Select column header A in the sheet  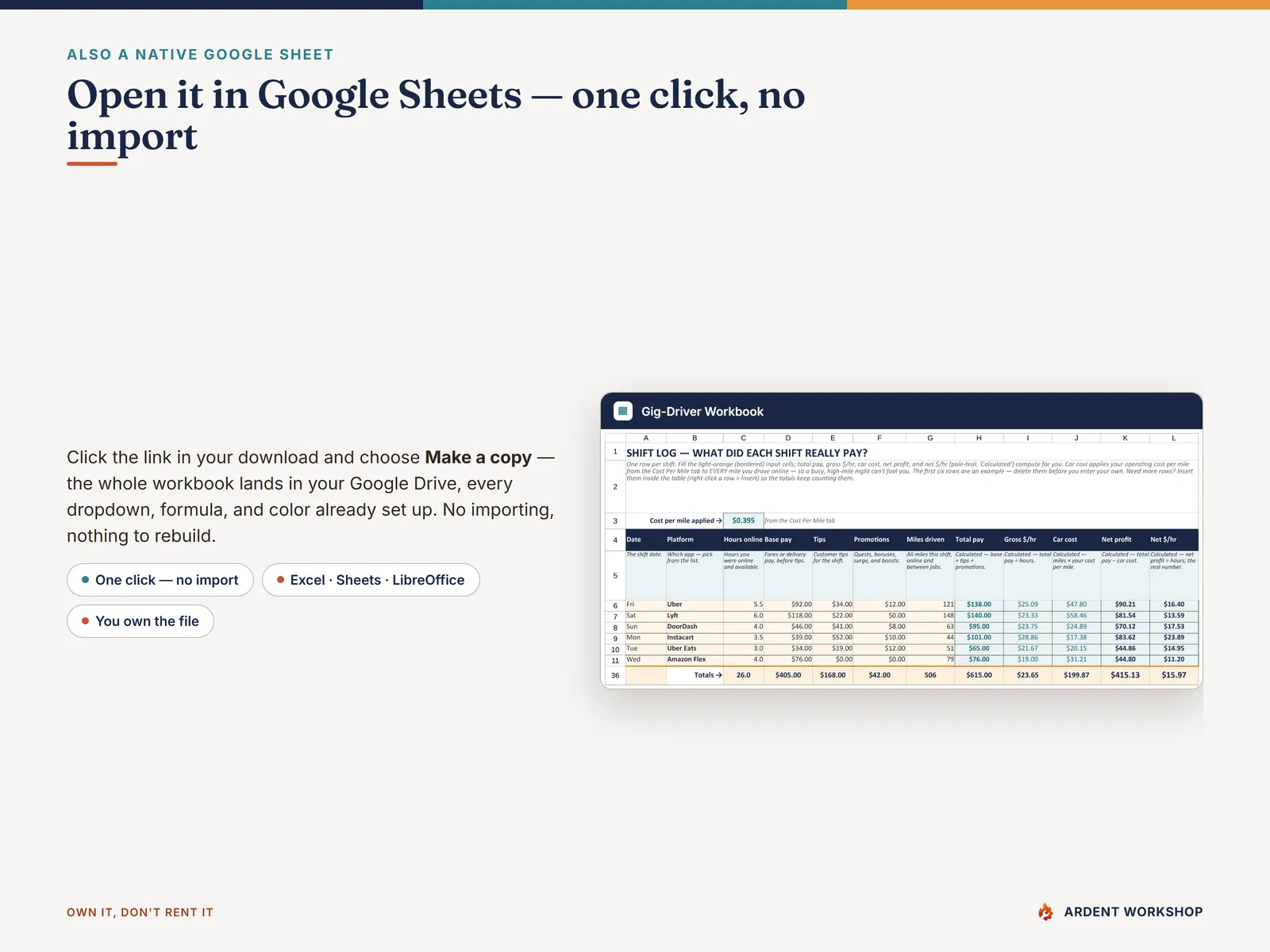645,438
